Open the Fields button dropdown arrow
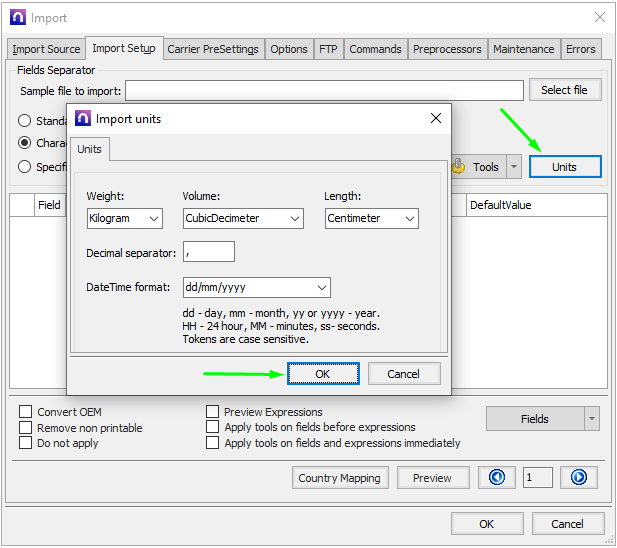 592,419
